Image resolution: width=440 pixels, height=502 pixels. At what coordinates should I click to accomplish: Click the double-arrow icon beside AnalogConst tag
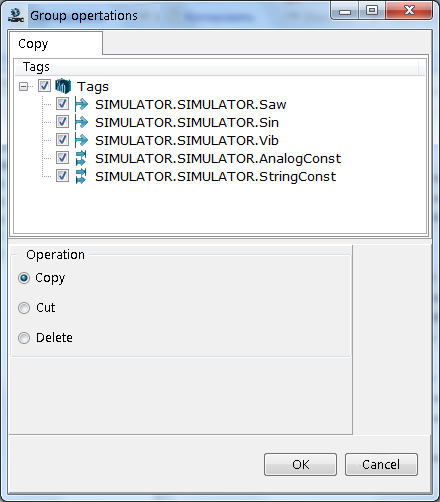click(x=81, y=158)
